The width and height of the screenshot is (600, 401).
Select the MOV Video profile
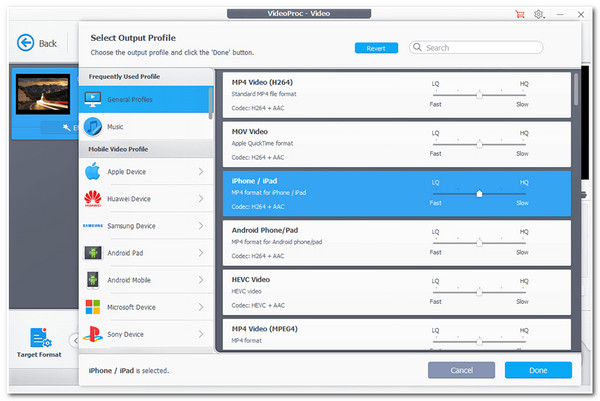396,144
